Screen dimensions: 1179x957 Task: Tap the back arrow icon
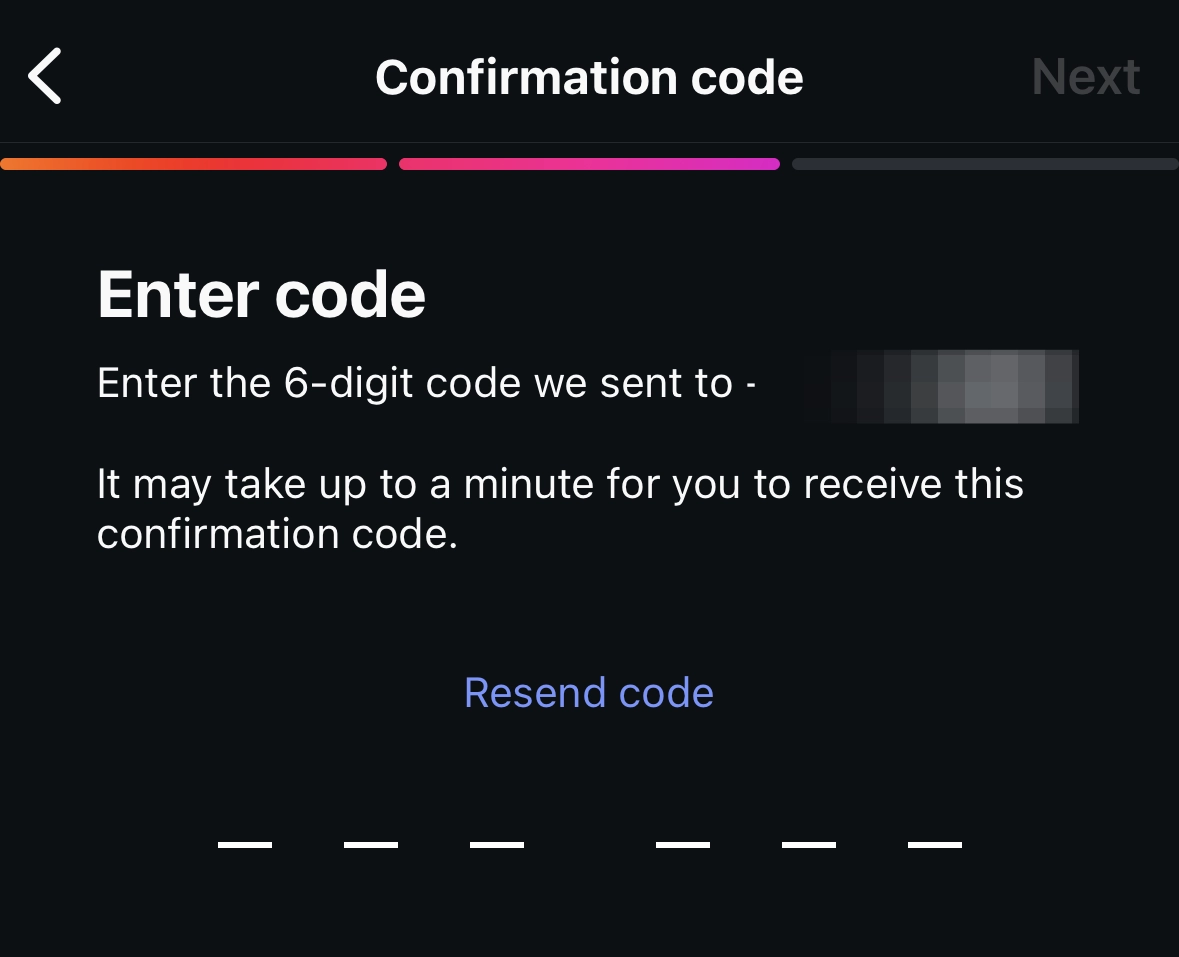click(x=45, y=77)
